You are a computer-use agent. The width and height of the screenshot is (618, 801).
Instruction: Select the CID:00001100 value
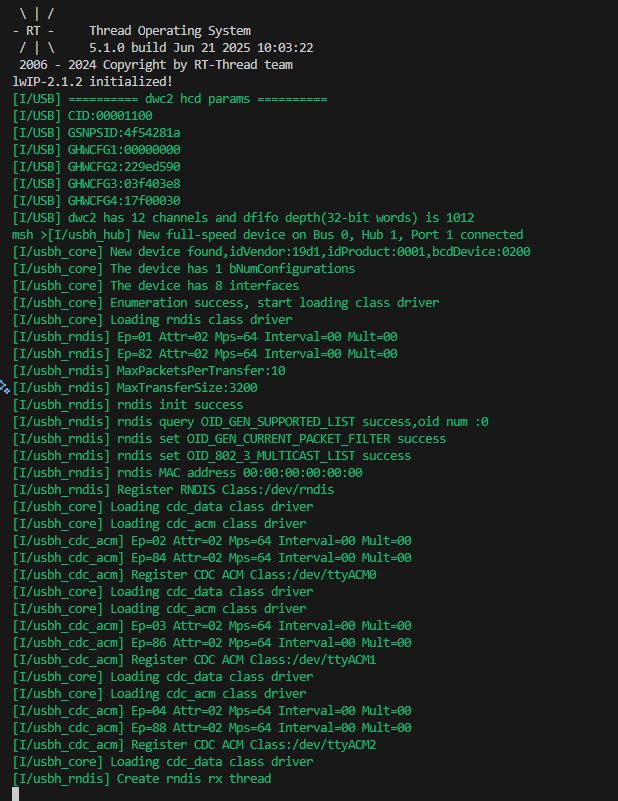[x=110, y=115]
